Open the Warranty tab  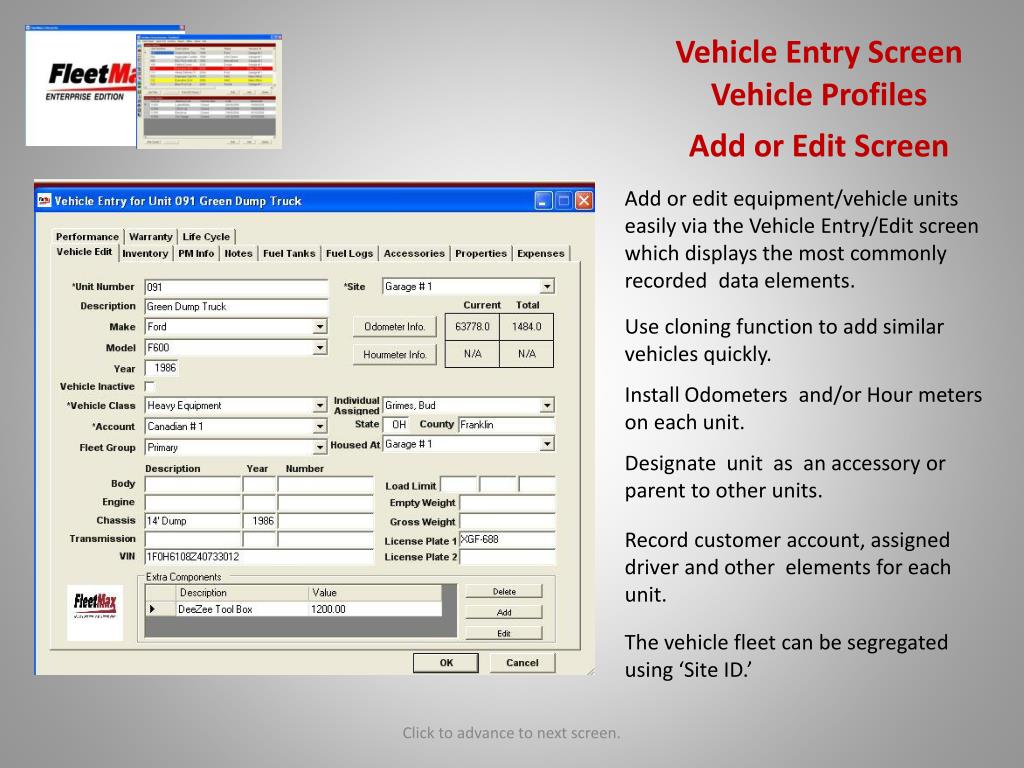(x=150, y=236)
